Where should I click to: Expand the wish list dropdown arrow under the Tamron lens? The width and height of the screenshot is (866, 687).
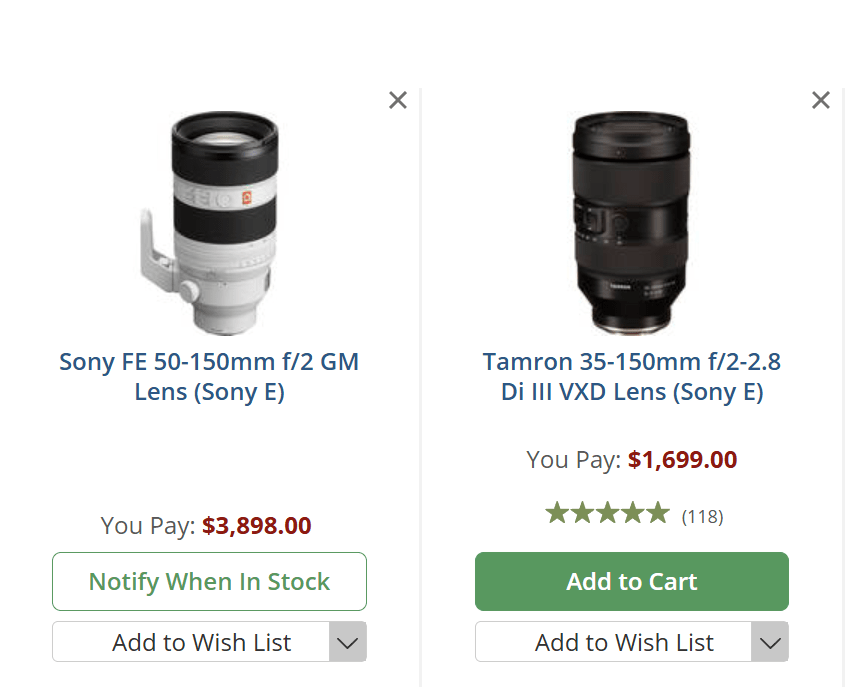click(771, 642)
